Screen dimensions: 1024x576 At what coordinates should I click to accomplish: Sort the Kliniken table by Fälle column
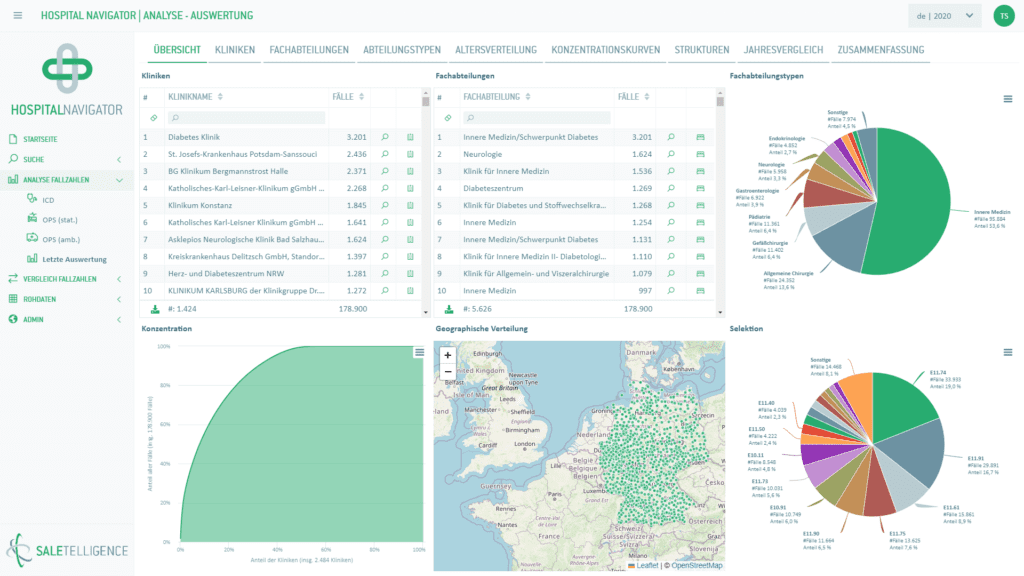pyautogui.click(x=347, y=97)
